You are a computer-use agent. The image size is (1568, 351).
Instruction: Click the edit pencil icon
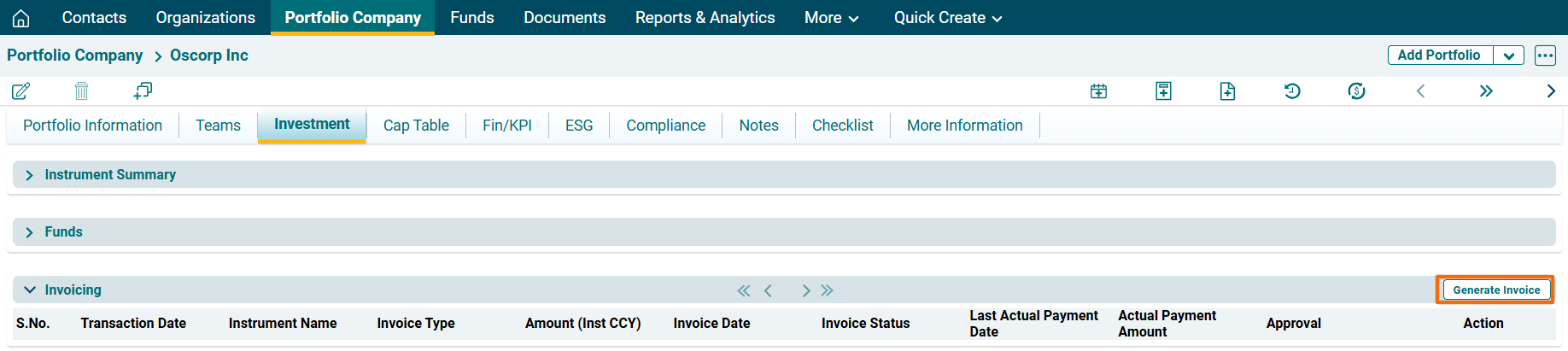pos(21,91)
